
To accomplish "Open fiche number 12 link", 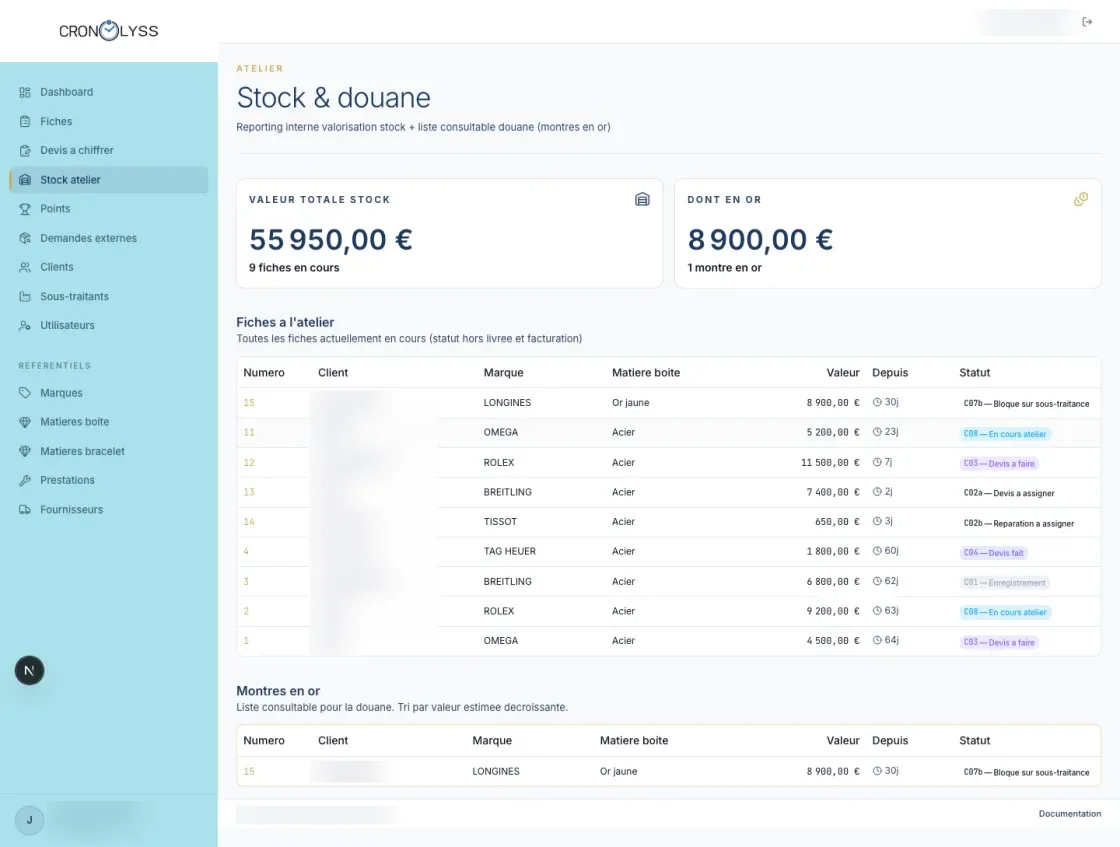I will point(249,462).
